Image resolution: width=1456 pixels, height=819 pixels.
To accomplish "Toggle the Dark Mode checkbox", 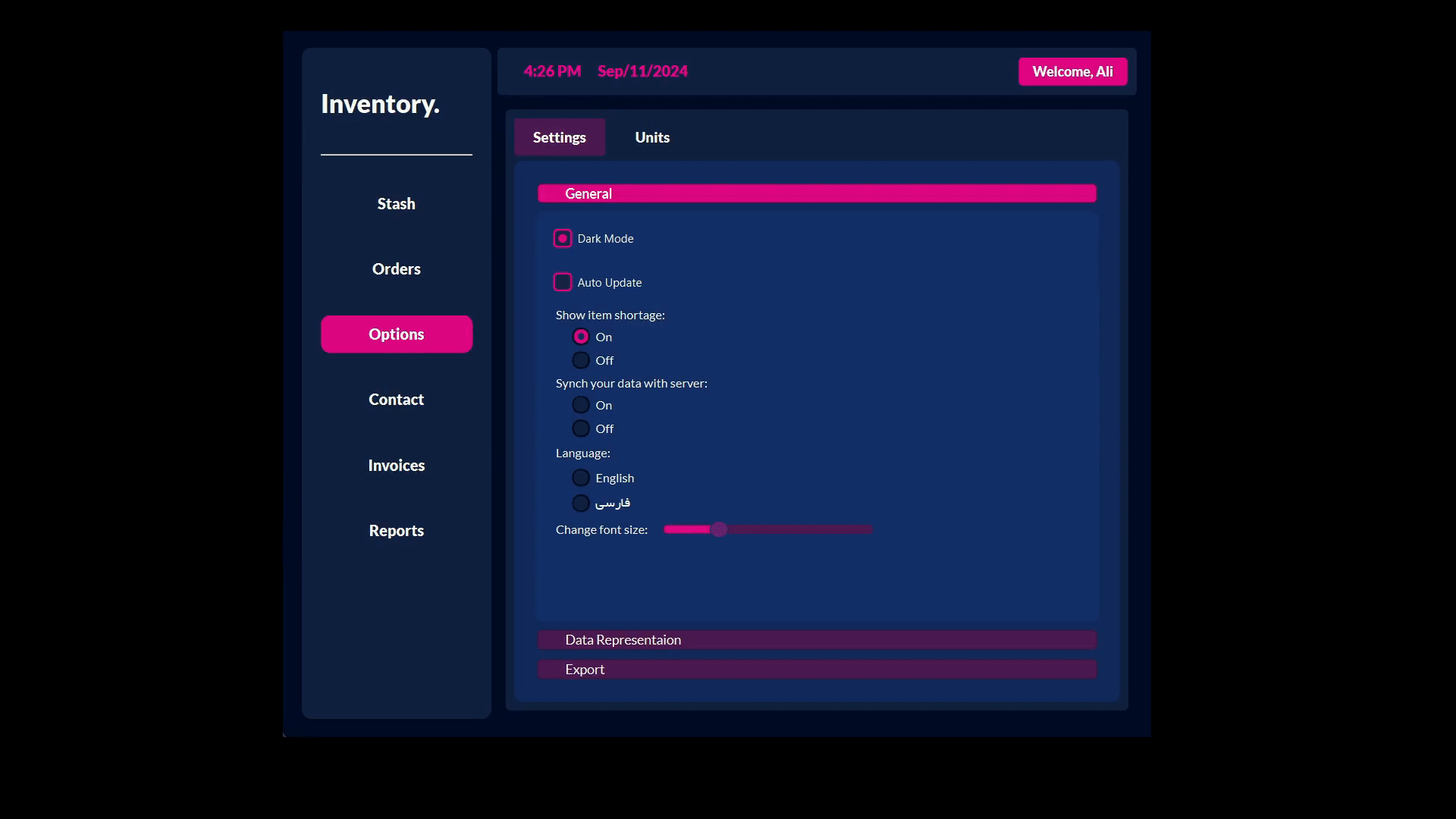I will [562, 238].
